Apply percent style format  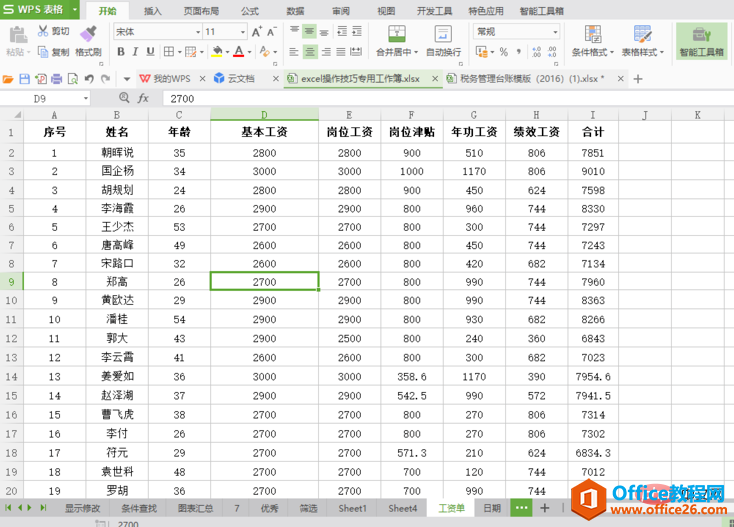(503, 51)
